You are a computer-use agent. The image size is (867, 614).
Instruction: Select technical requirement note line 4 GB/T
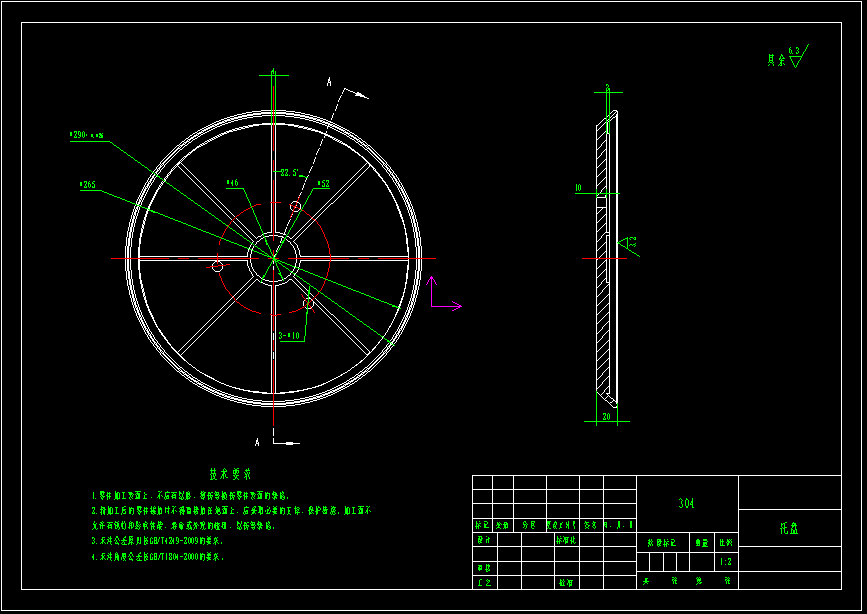(158, 556)
